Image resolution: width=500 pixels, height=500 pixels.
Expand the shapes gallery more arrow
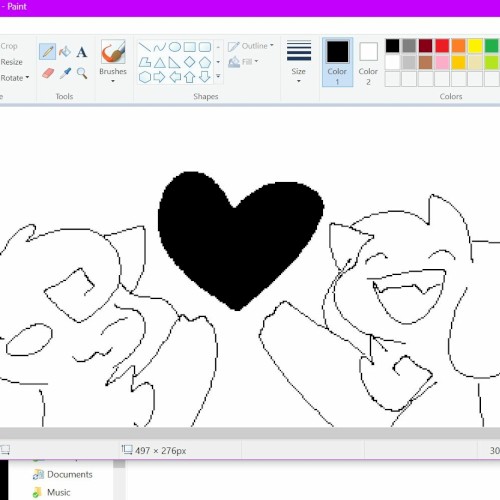point(218,76)
